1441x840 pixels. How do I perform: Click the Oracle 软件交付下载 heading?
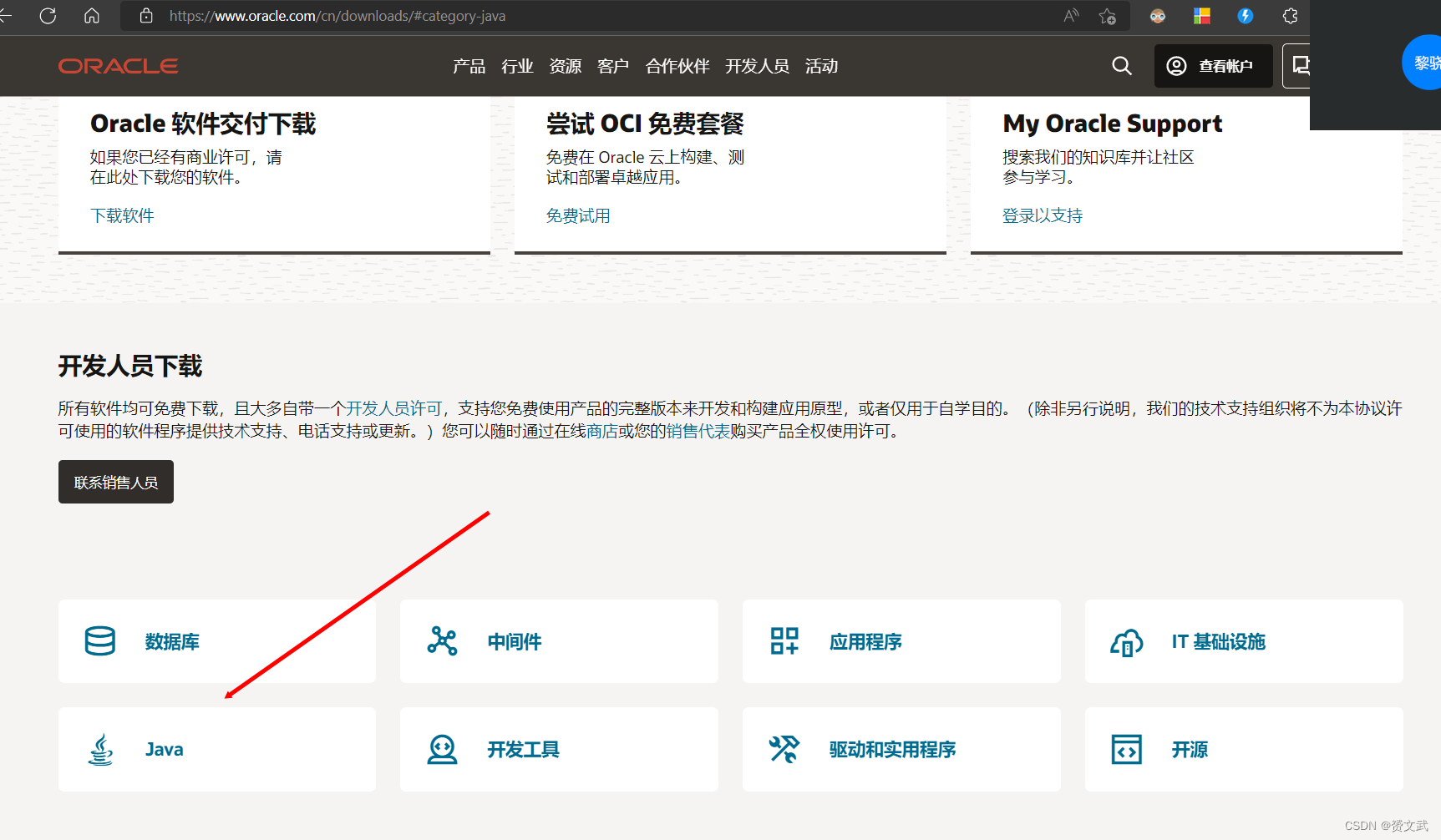[203, 124]
